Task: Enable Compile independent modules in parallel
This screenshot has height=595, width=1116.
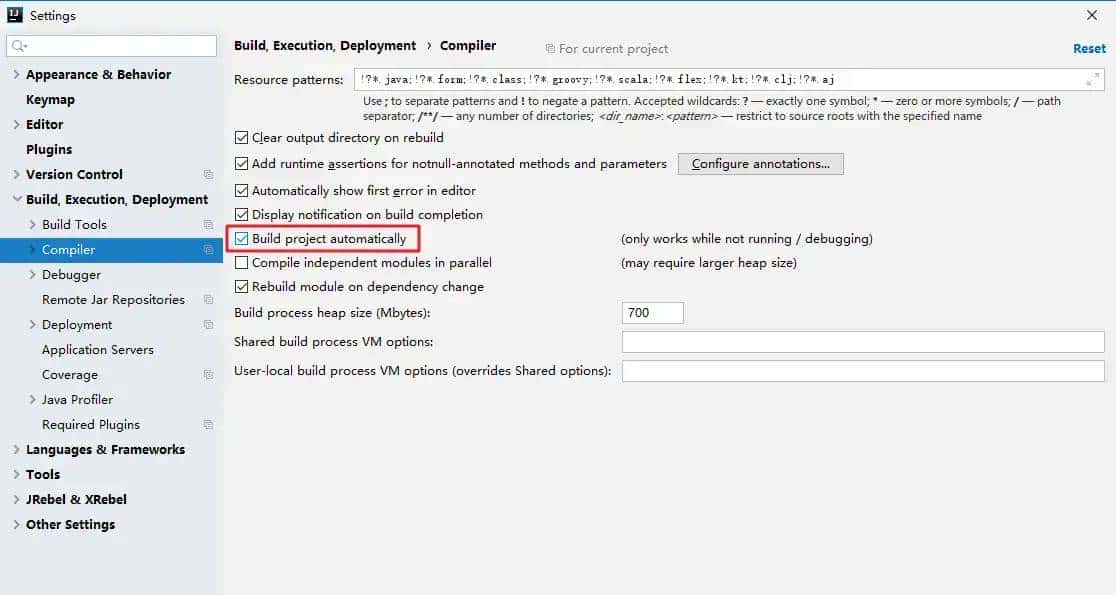Action: tap(241, 263)
